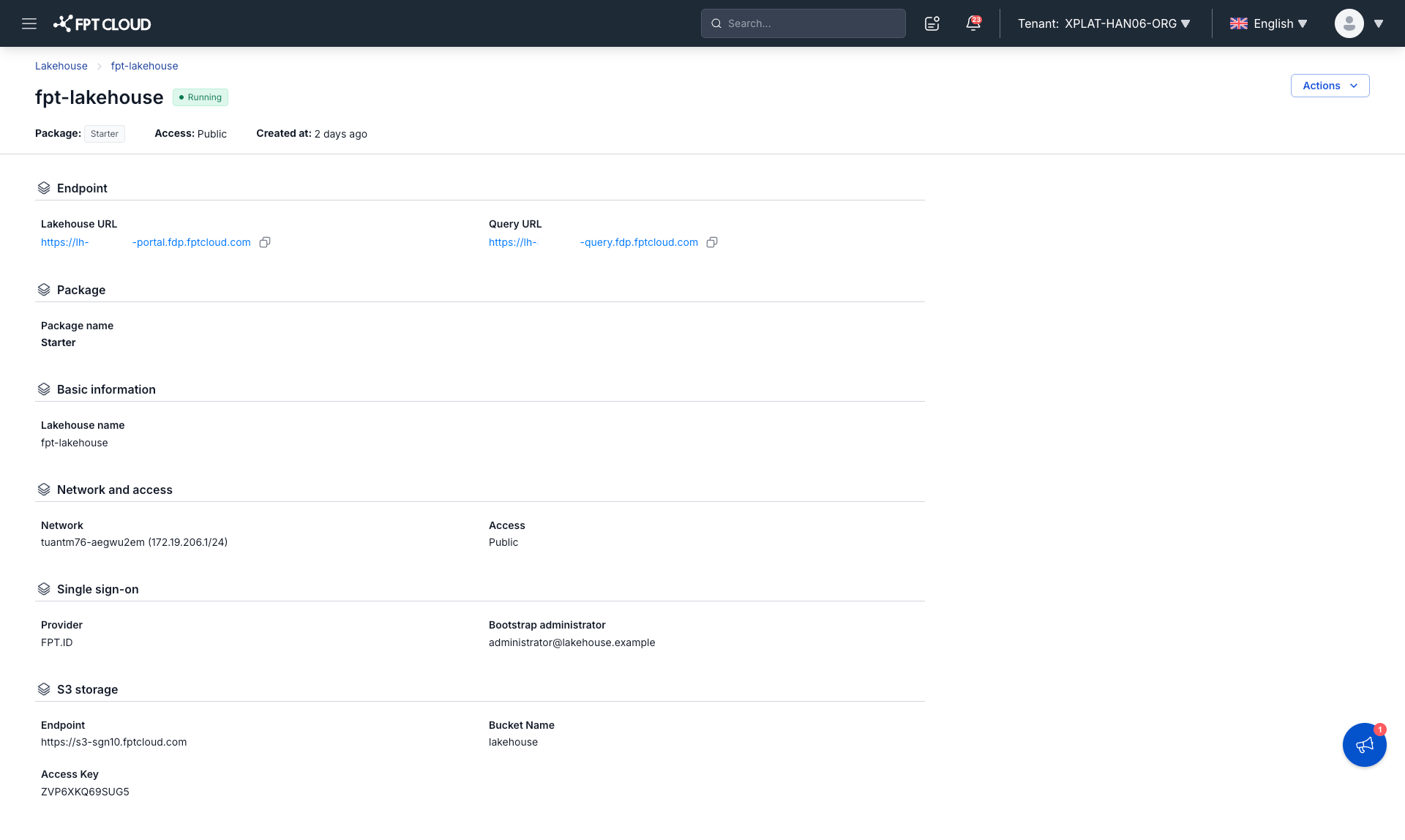
Task: Click the fpt-lakehouse breadcrumb link
Action: [144, 66]
